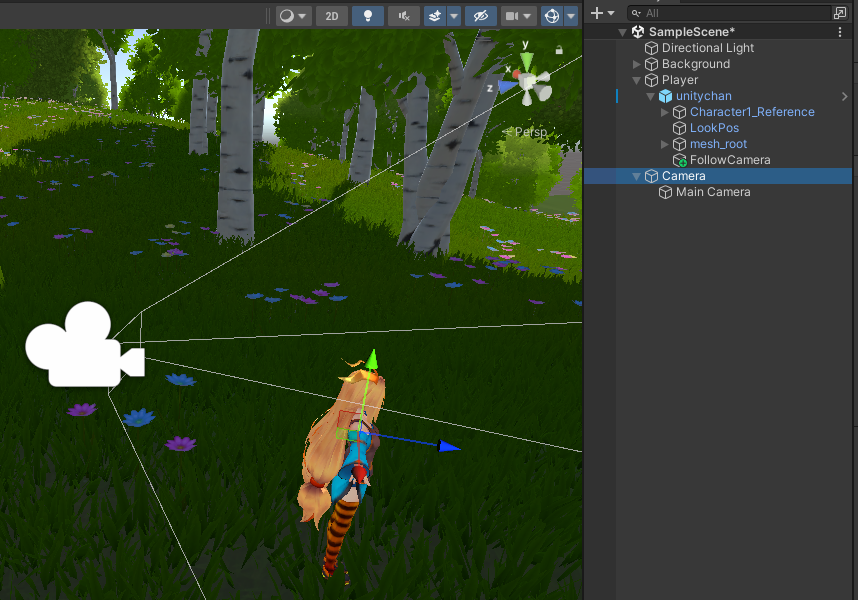Toggle Persp projection label
858x600 pixels.
click(x=530, y=132)
